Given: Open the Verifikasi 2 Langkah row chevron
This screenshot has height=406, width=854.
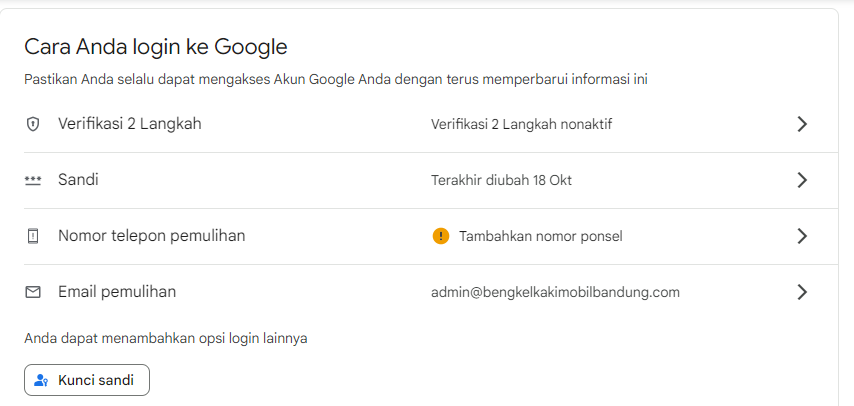Looking at the screenshot, I should [801, 124].
